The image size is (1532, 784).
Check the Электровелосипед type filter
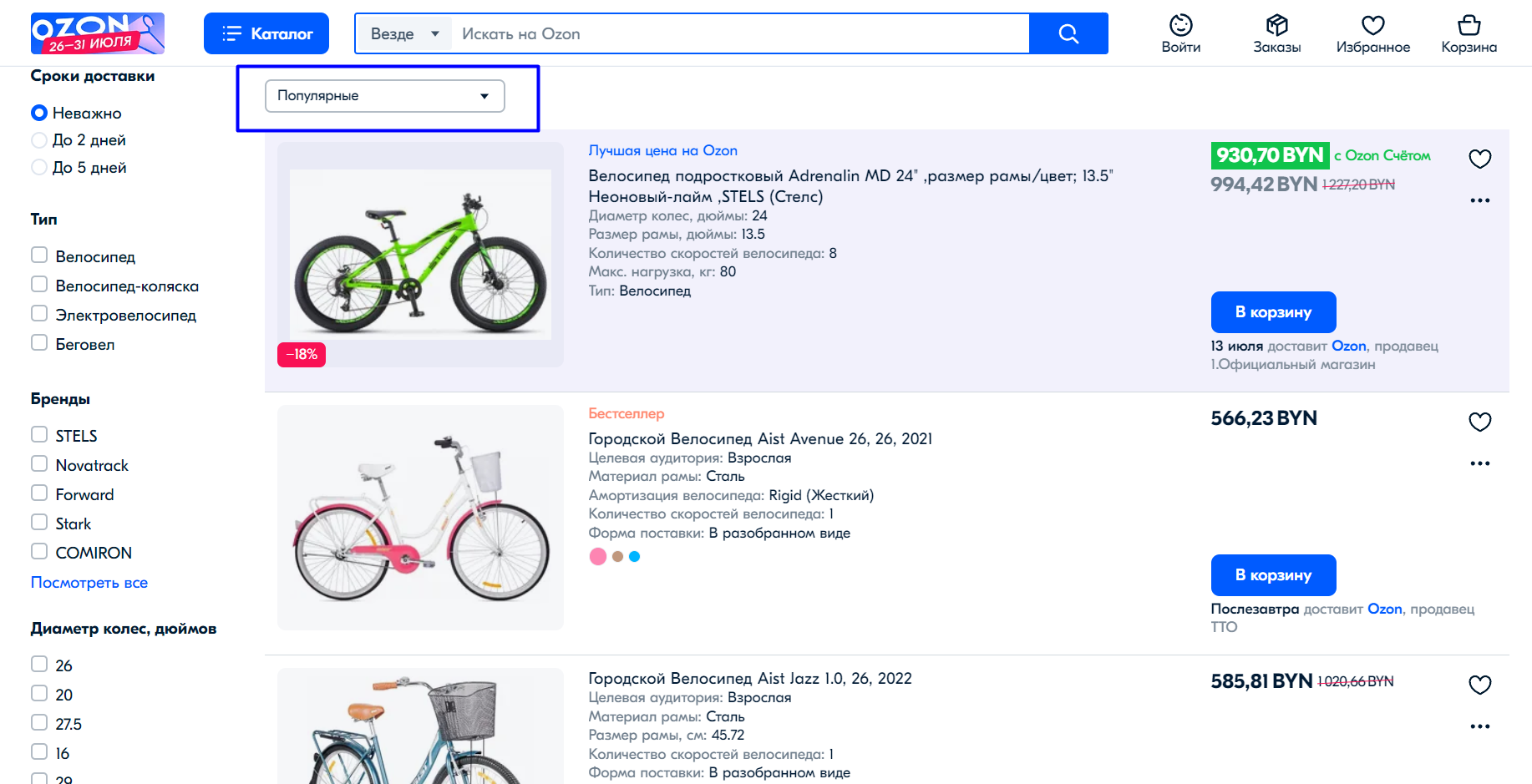tap(39, 314)
